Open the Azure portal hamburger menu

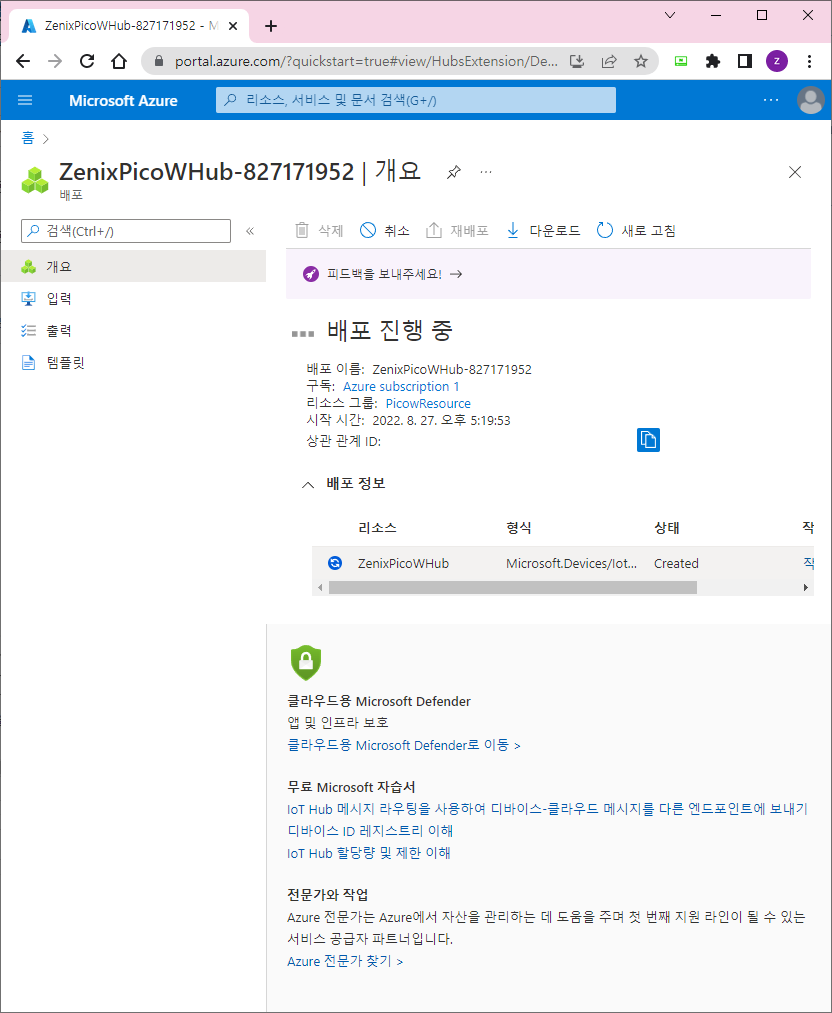click(25, 100)
